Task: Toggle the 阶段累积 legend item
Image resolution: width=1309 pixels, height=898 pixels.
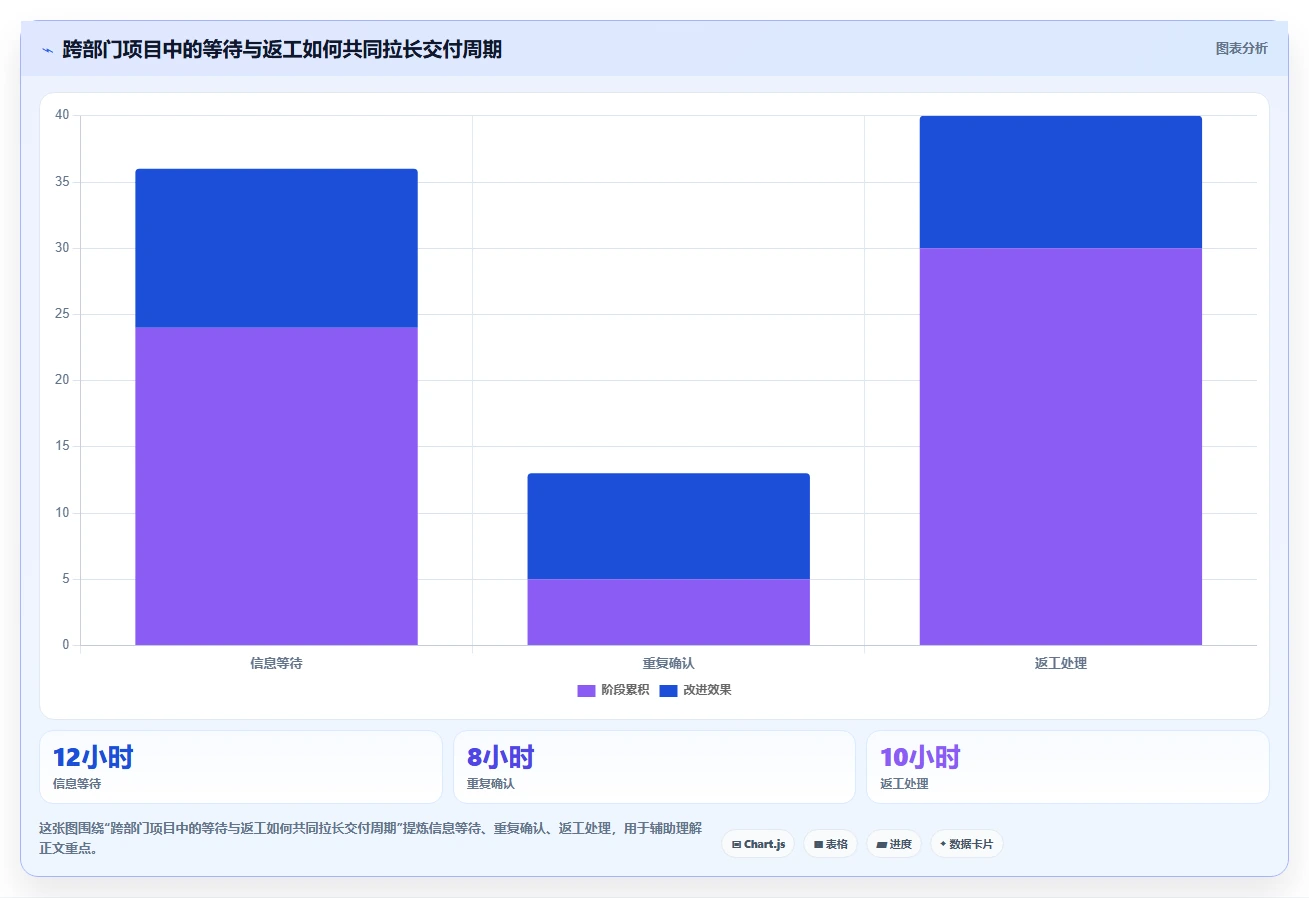Action: click(613, 690)
